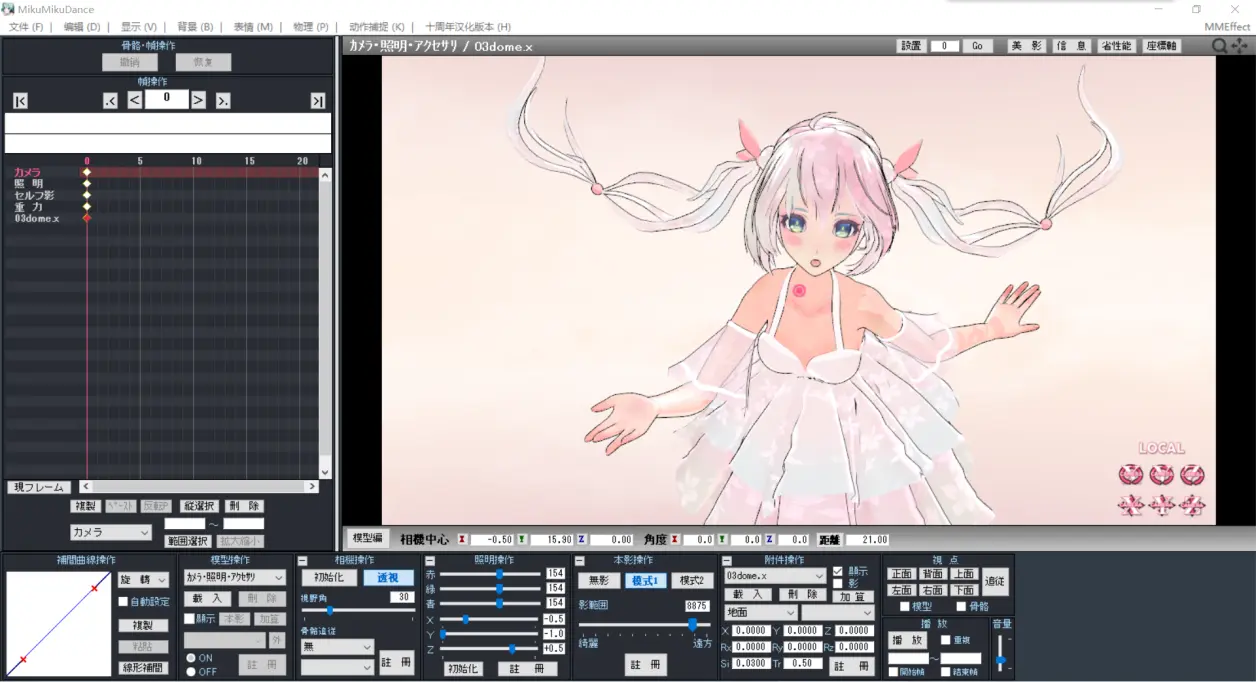
Task: Open the 骨骼追従 無 dropdown
Action: (x=337, y=647)
